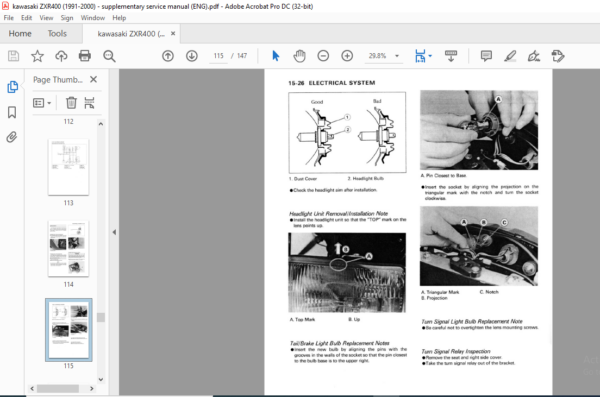
Task: Click the zoom field showing 29.8%
Action: 377,56
